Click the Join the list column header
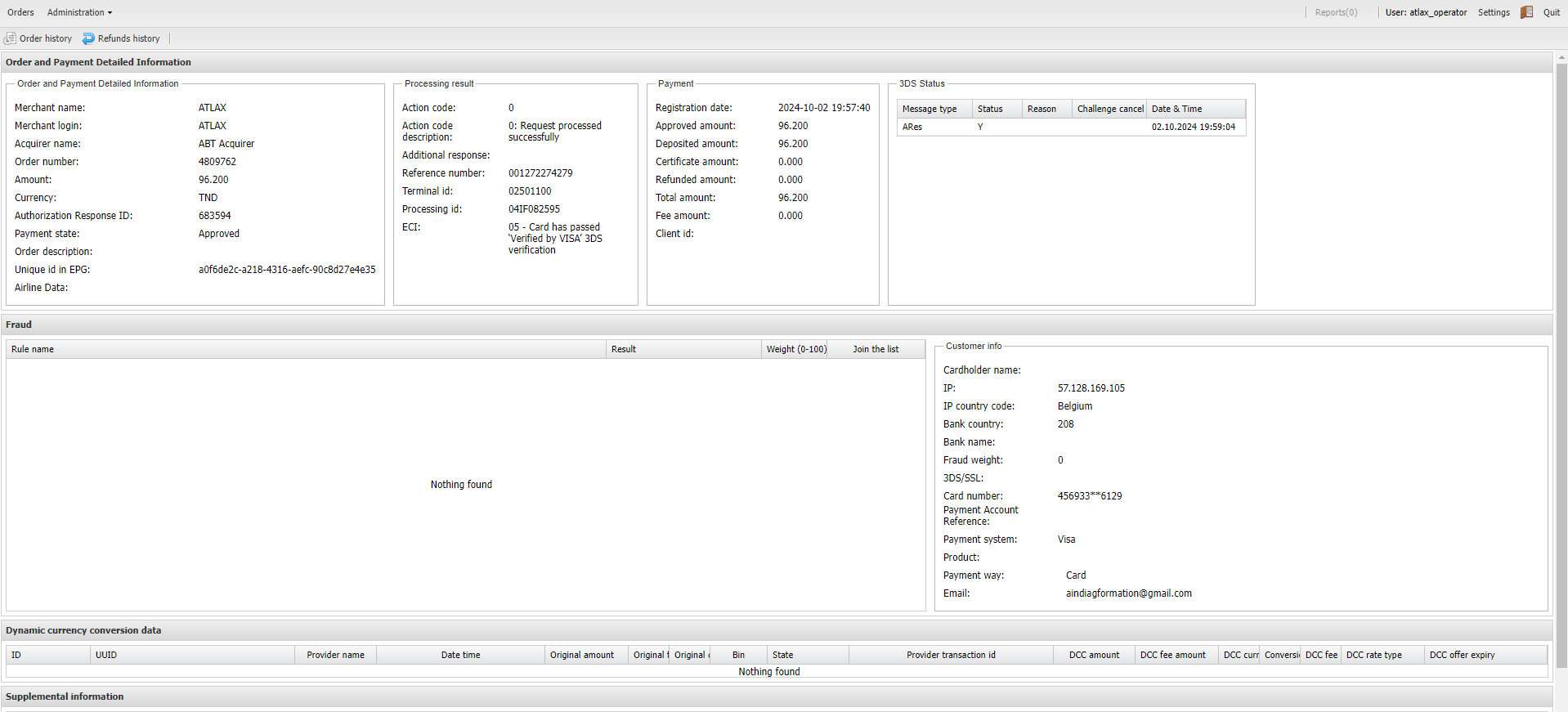 click(x=875, y=349)
